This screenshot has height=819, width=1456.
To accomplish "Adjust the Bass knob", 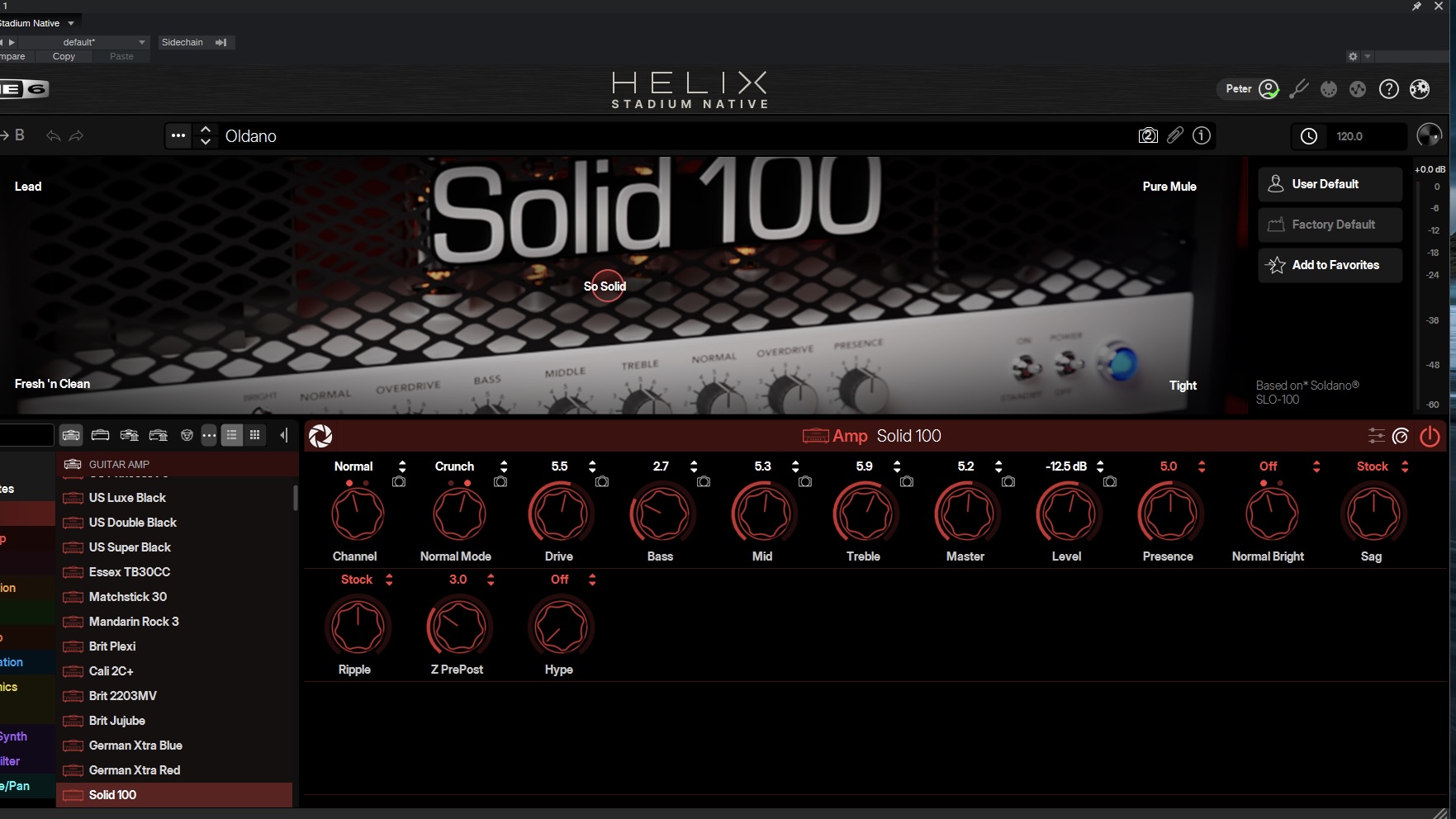I will (662, 514).
